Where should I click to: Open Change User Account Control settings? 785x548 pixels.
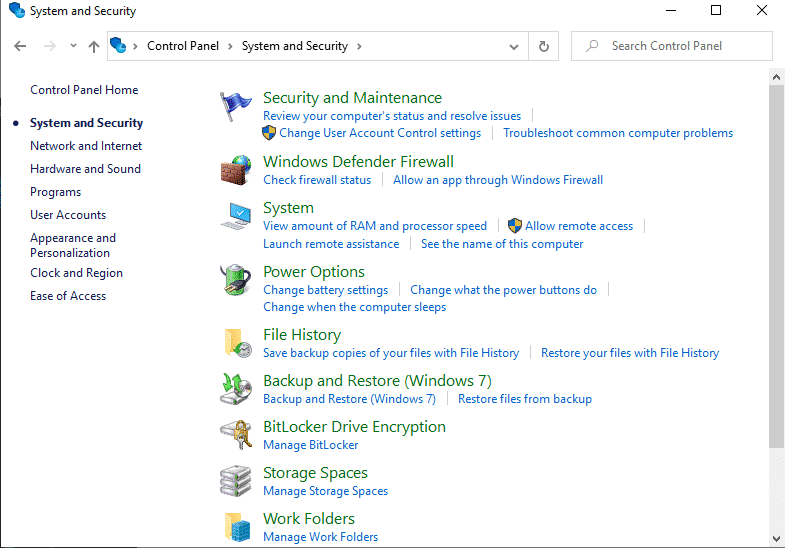tap(380, 133)
